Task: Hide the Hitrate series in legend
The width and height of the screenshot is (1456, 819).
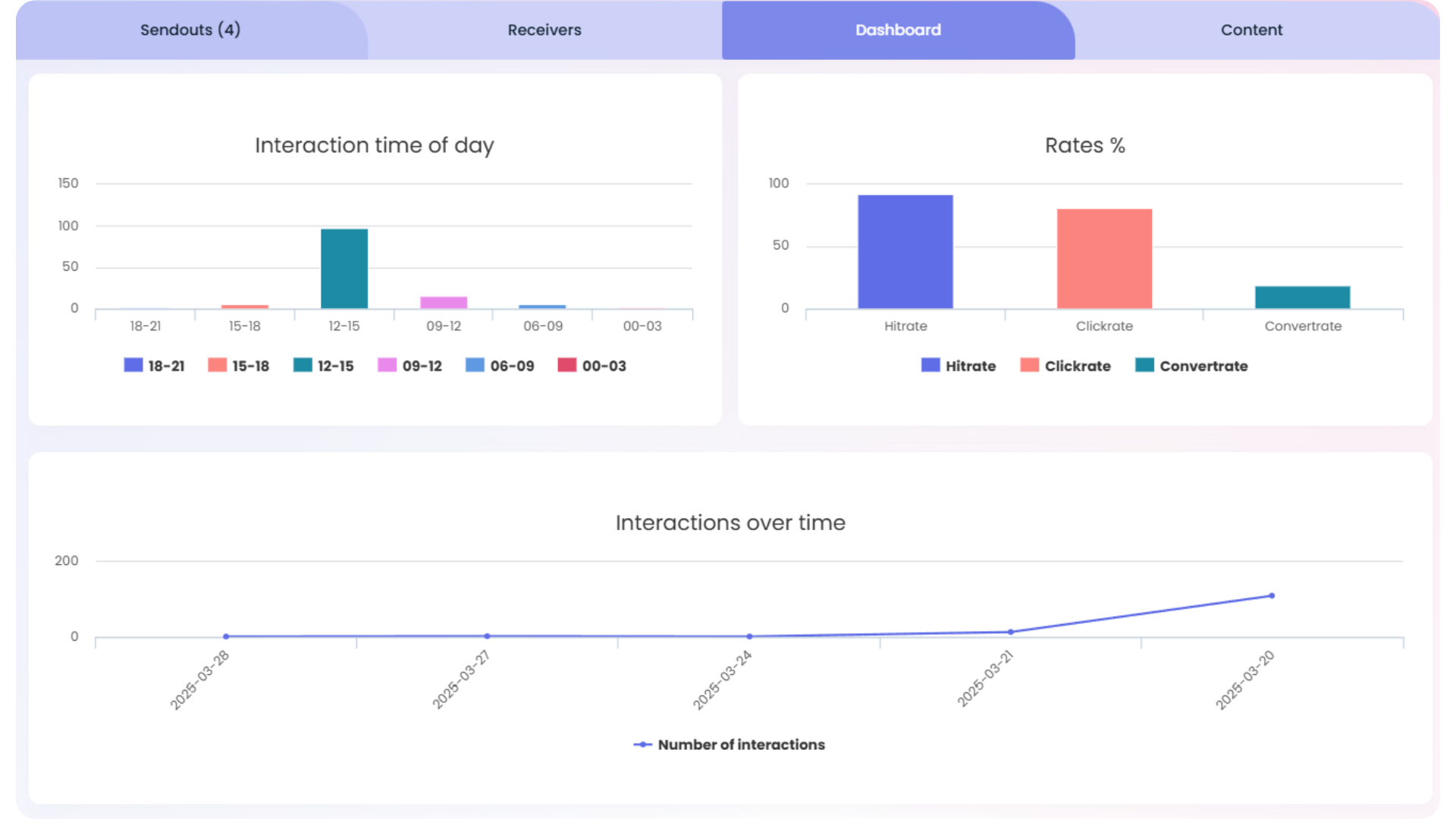Action: click(x=959, y=366)
